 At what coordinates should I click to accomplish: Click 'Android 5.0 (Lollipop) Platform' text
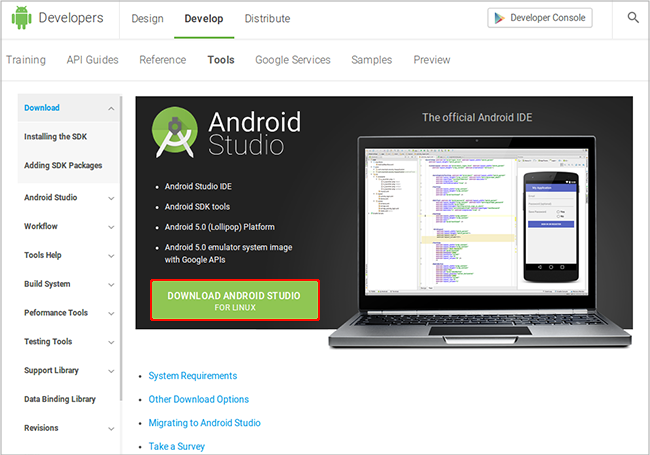coord(220,227)
